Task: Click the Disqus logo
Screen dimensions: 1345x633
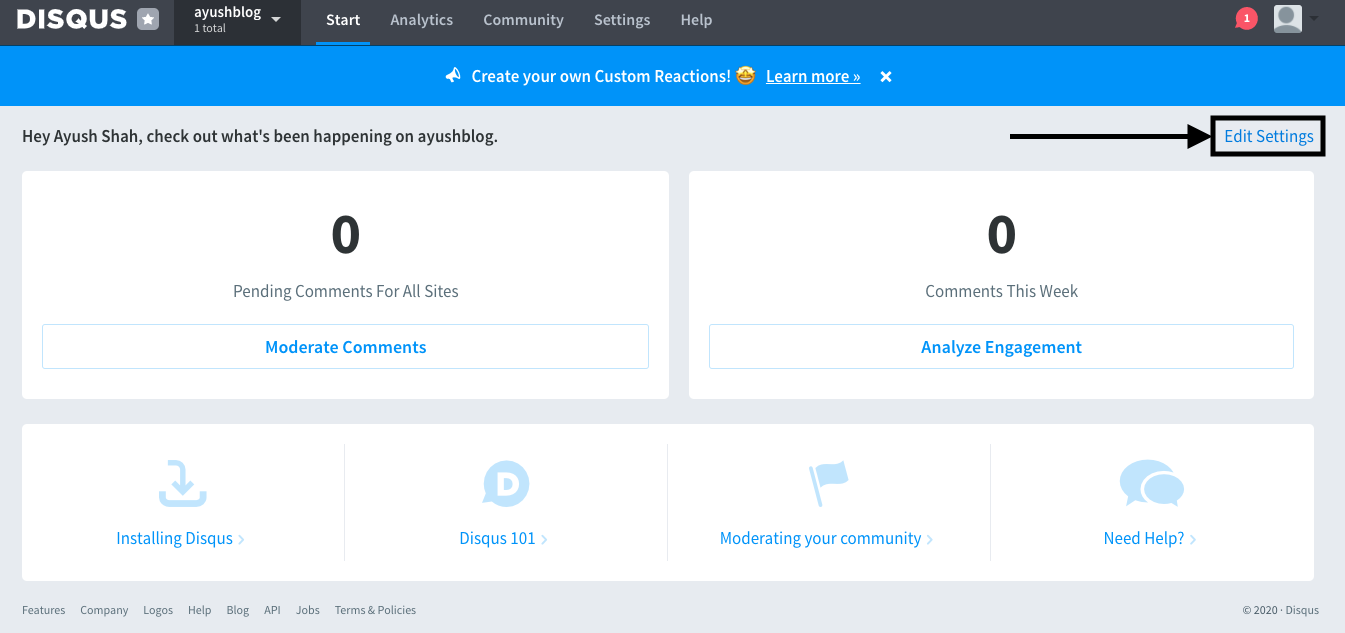Action: coord(72,19)
